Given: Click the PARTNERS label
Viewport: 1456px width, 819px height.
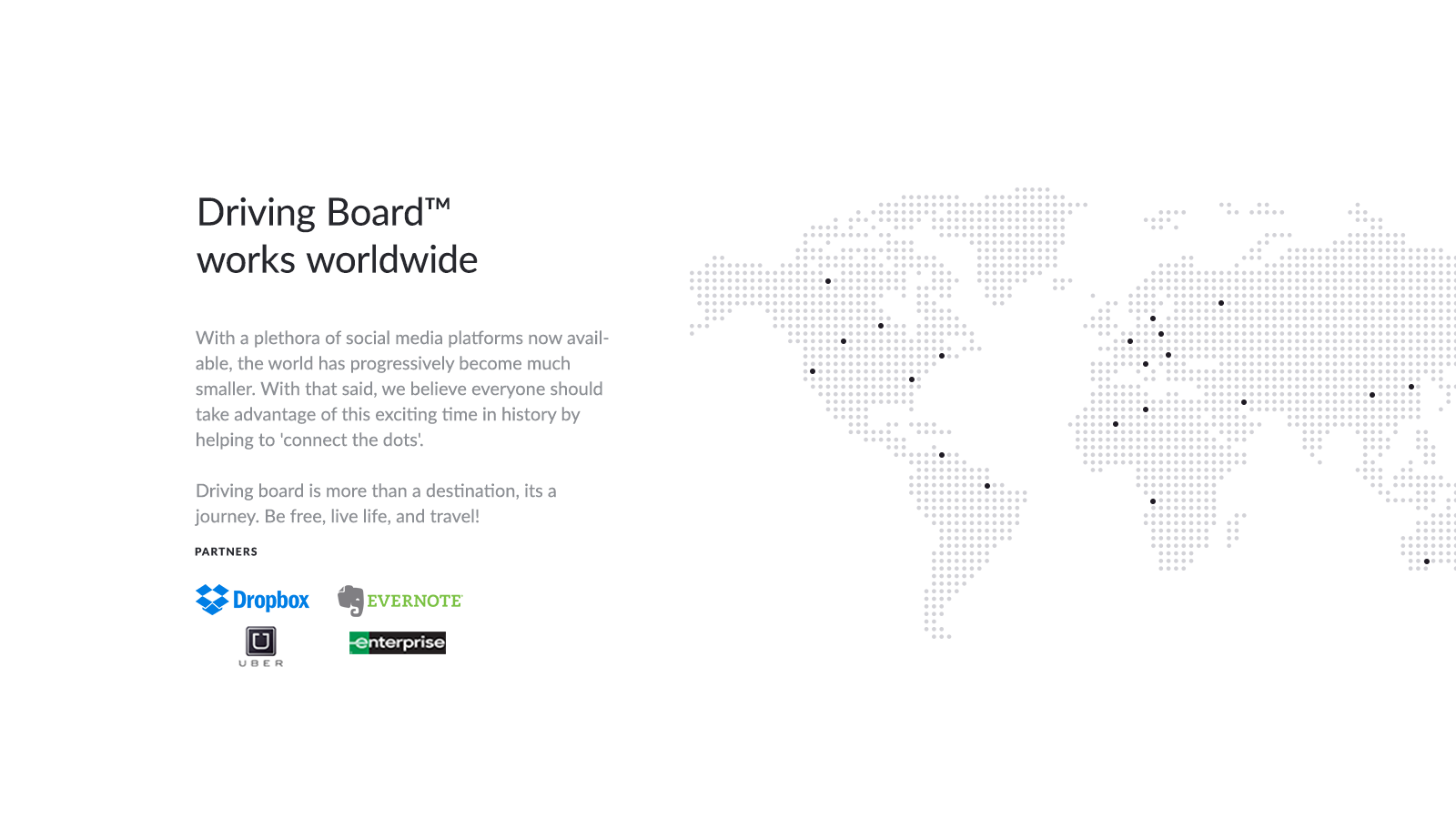Looking at the screenshot, I should pyautogui.click(x=227, y=551).
